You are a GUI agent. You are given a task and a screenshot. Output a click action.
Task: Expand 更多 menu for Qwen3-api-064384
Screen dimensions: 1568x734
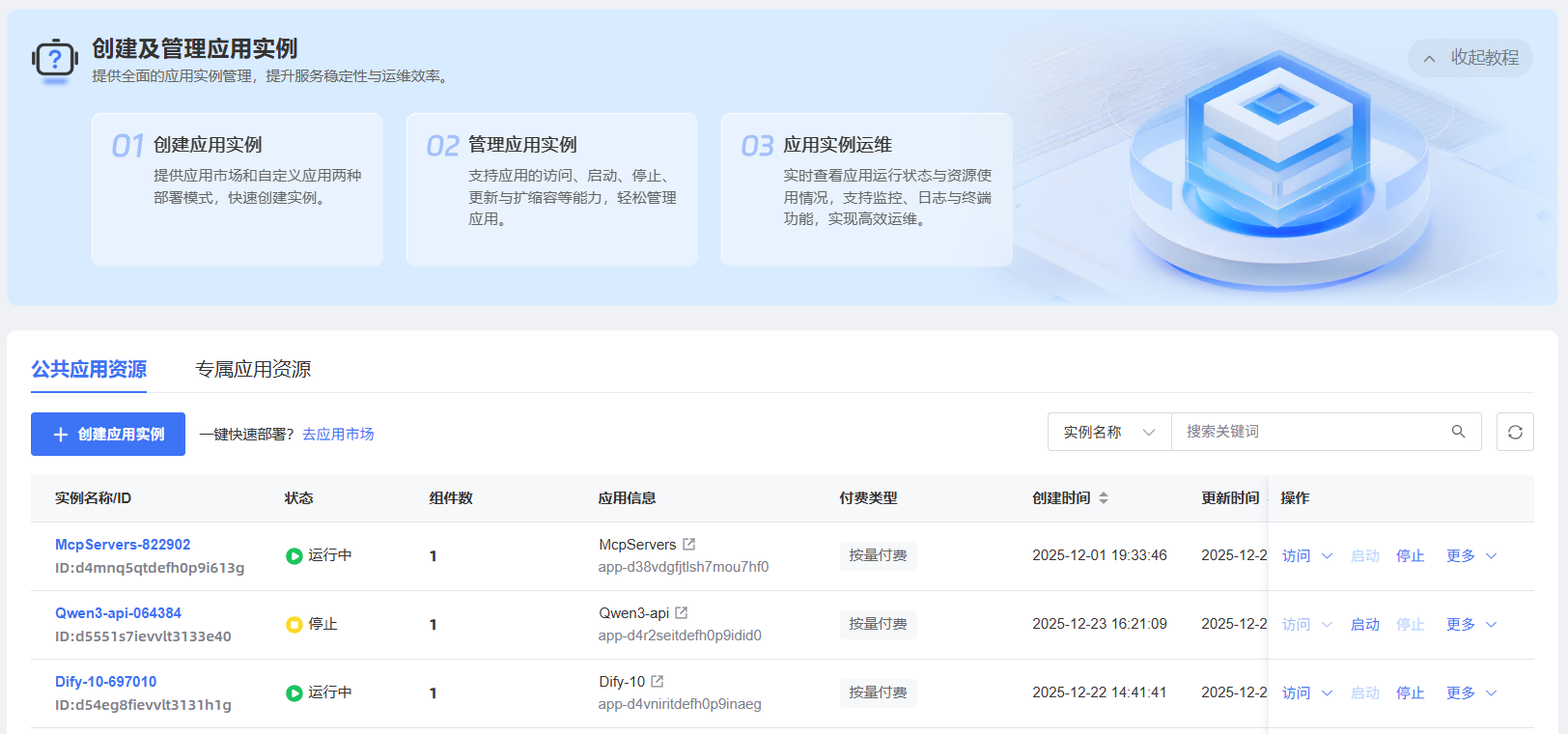point(1470,625)
